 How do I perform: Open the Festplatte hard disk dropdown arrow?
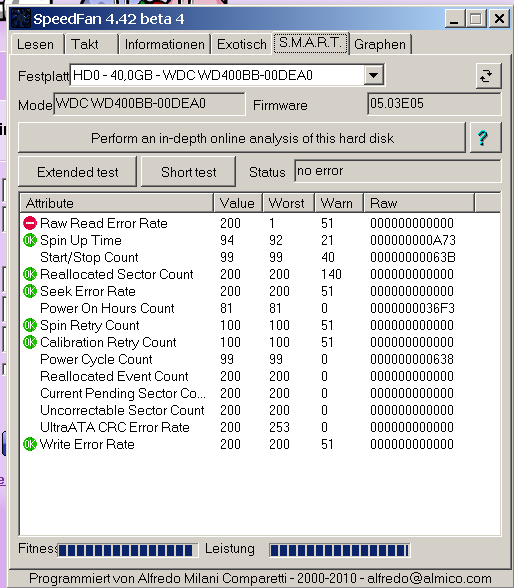click(x=373, y=75)
